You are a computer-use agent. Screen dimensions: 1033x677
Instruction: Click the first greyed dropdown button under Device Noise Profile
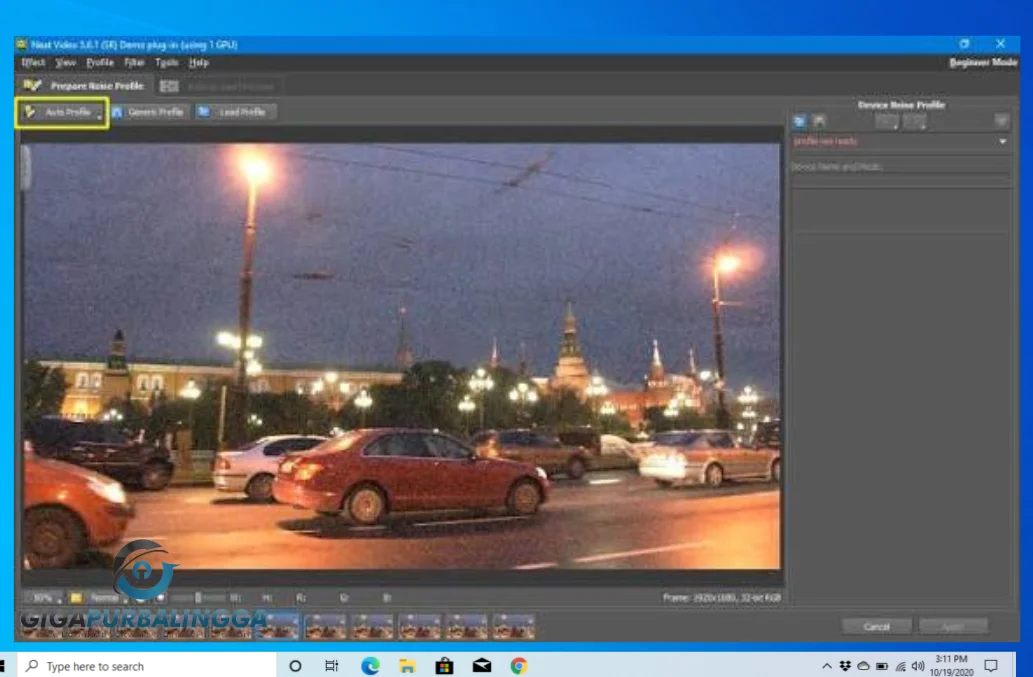(886, 121)
